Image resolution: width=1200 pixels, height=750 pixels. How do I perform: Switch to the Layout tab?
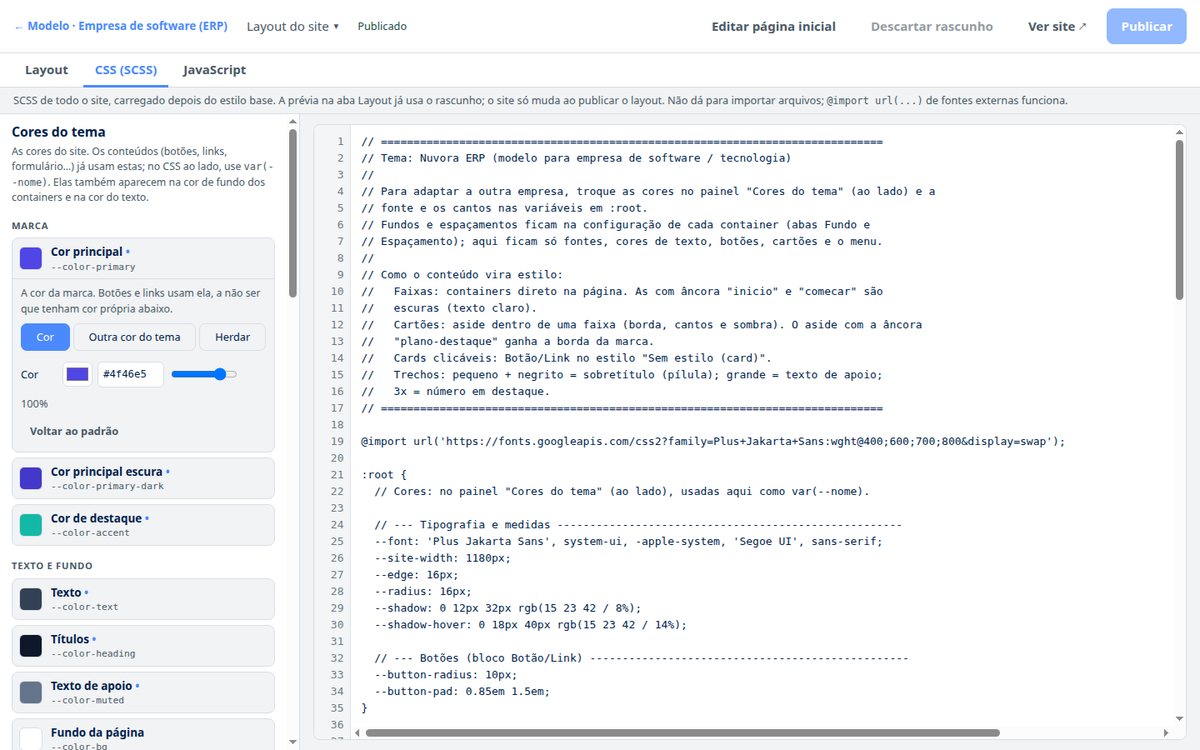(47, 70)
